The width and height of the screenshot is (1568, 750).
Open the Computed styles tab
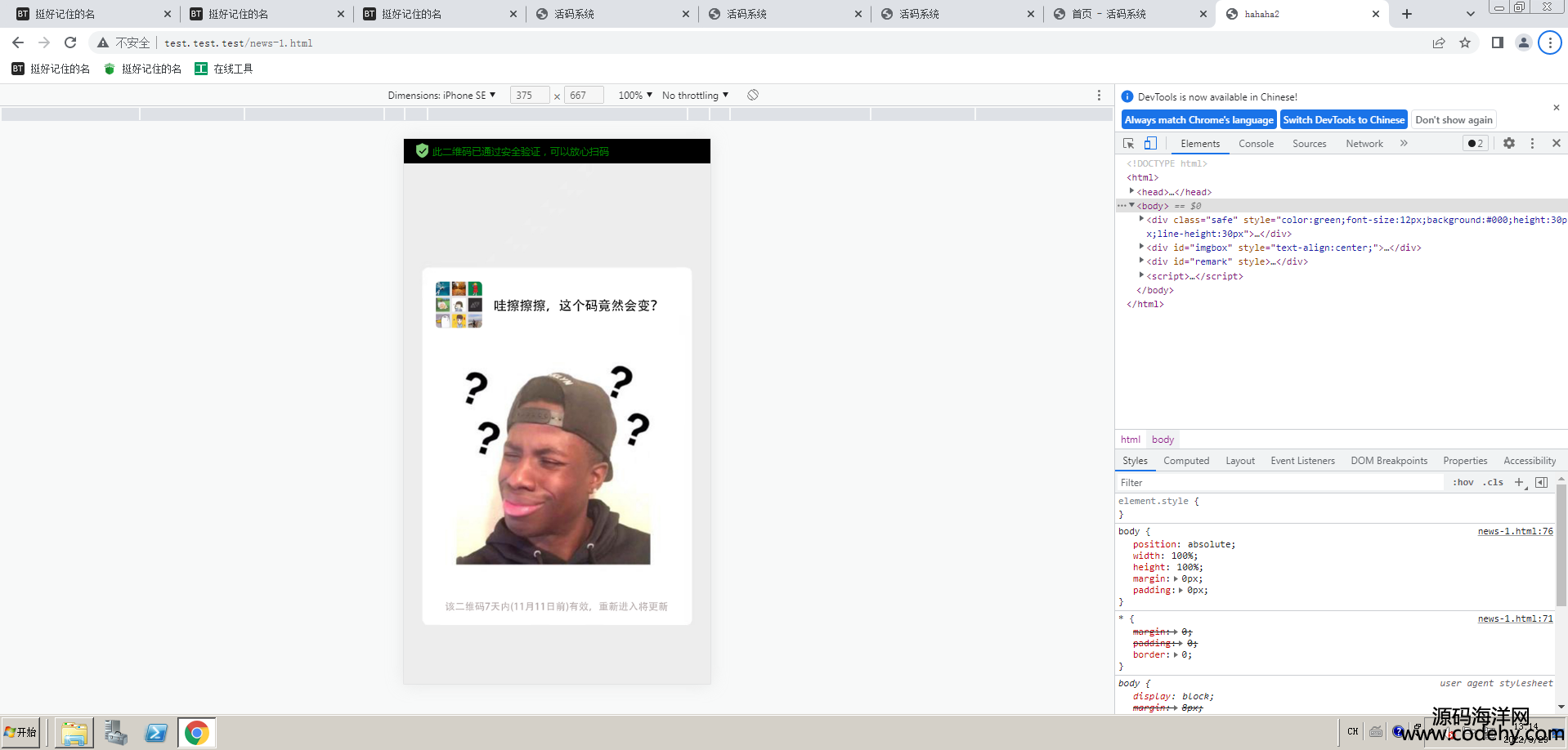click(1186, 461)
